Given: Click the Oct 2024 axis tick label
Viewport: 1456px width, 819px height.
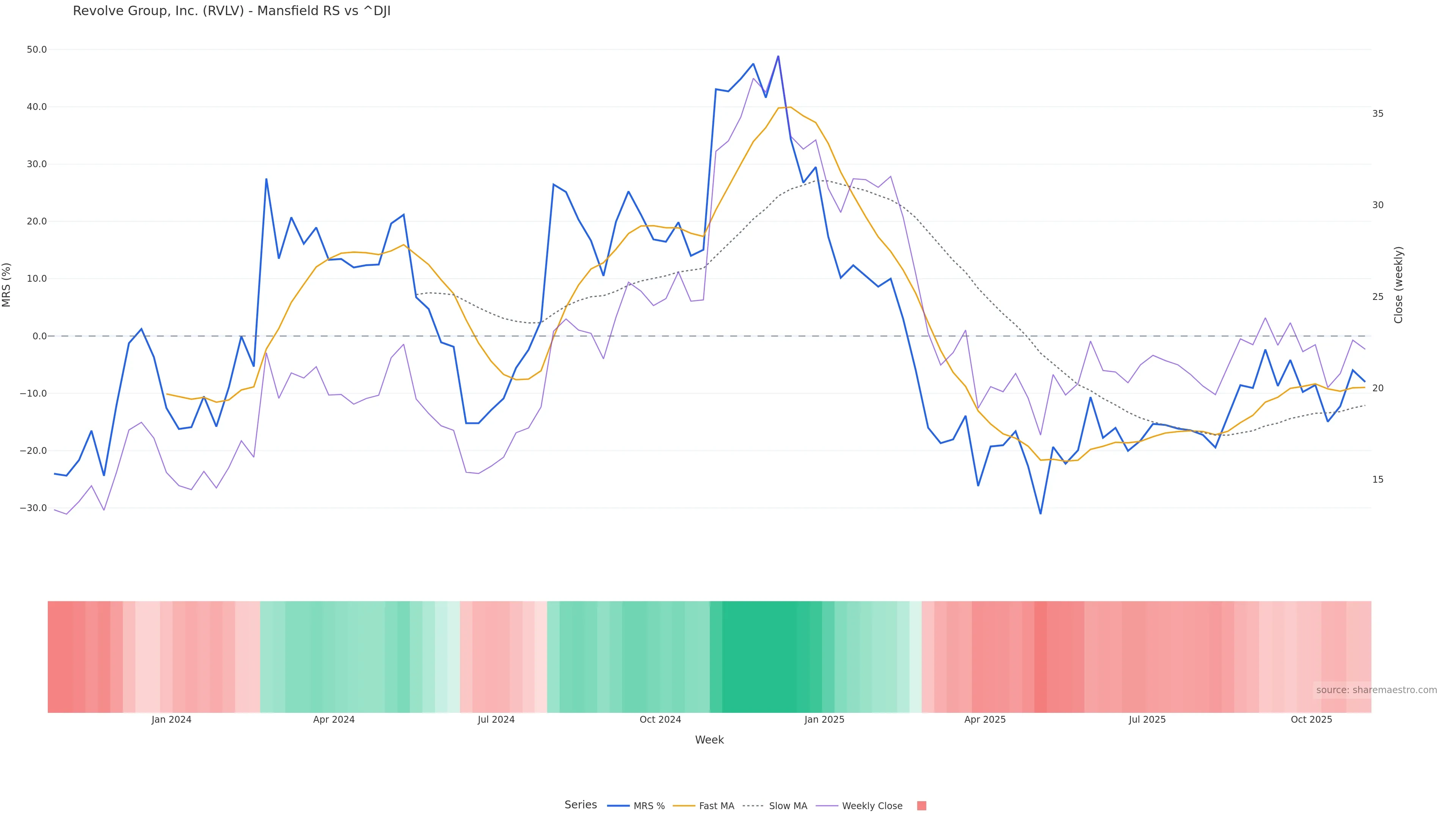Looking at the screenshot, I should 660,720.
